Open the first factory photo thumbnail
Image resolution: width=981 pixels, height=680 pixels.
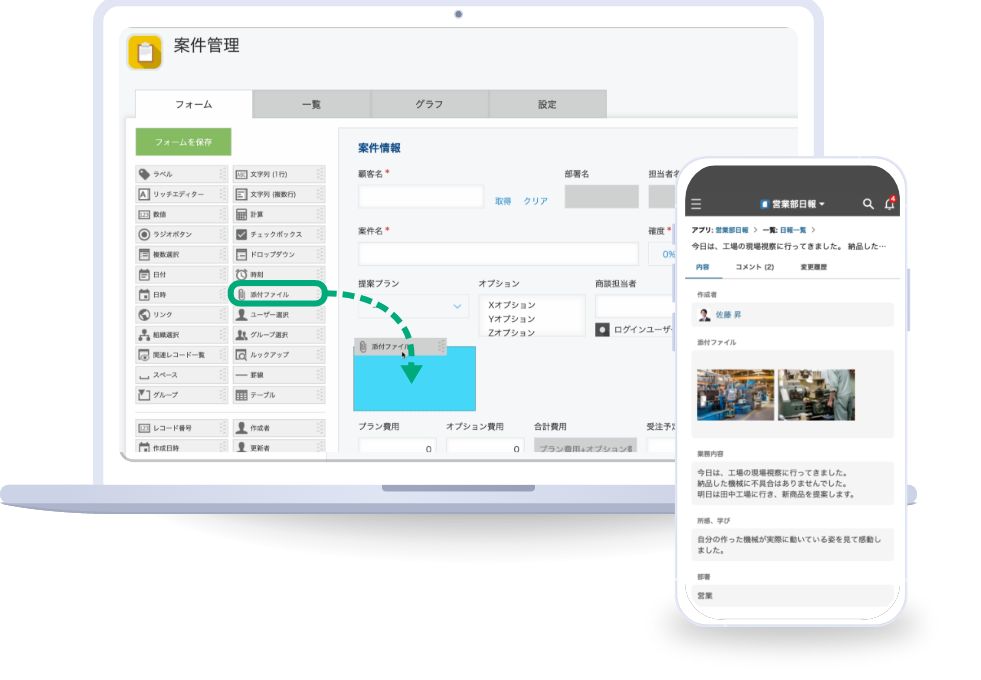pos(735,394)
